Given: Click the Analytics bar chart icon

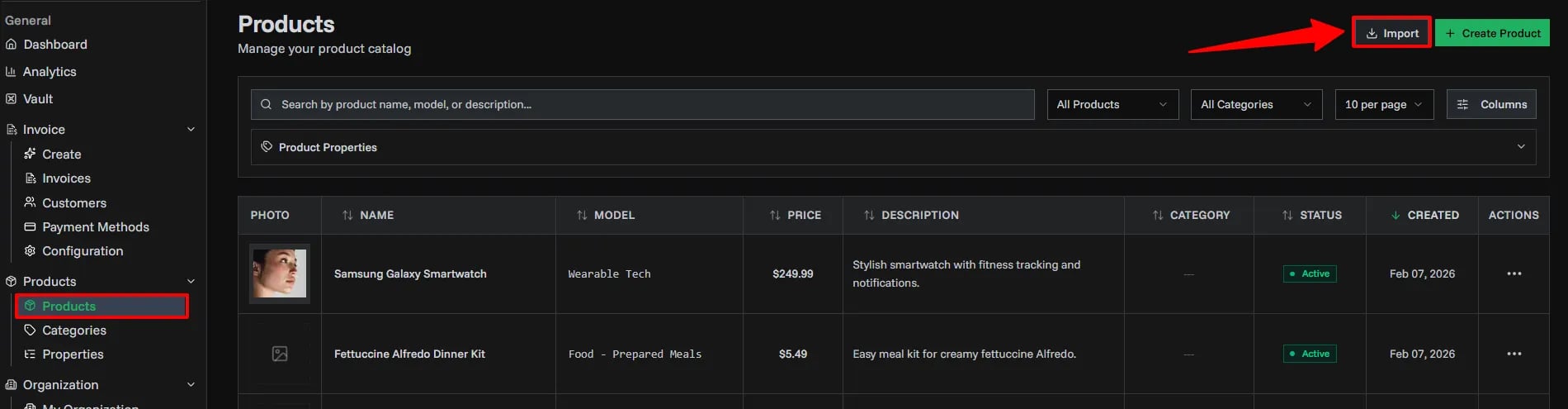Looking at the screenshot, I should point(11,72).
